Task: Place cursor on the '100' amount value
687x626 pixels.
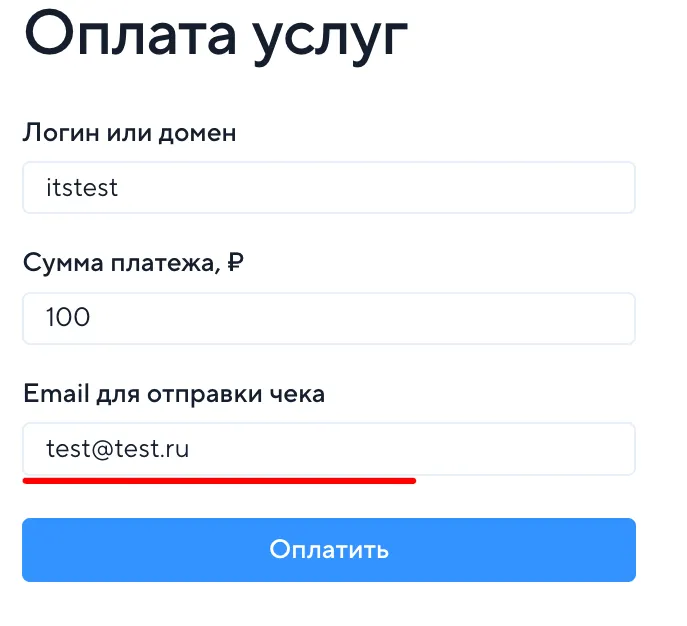Action: click(x=68, y=318)
